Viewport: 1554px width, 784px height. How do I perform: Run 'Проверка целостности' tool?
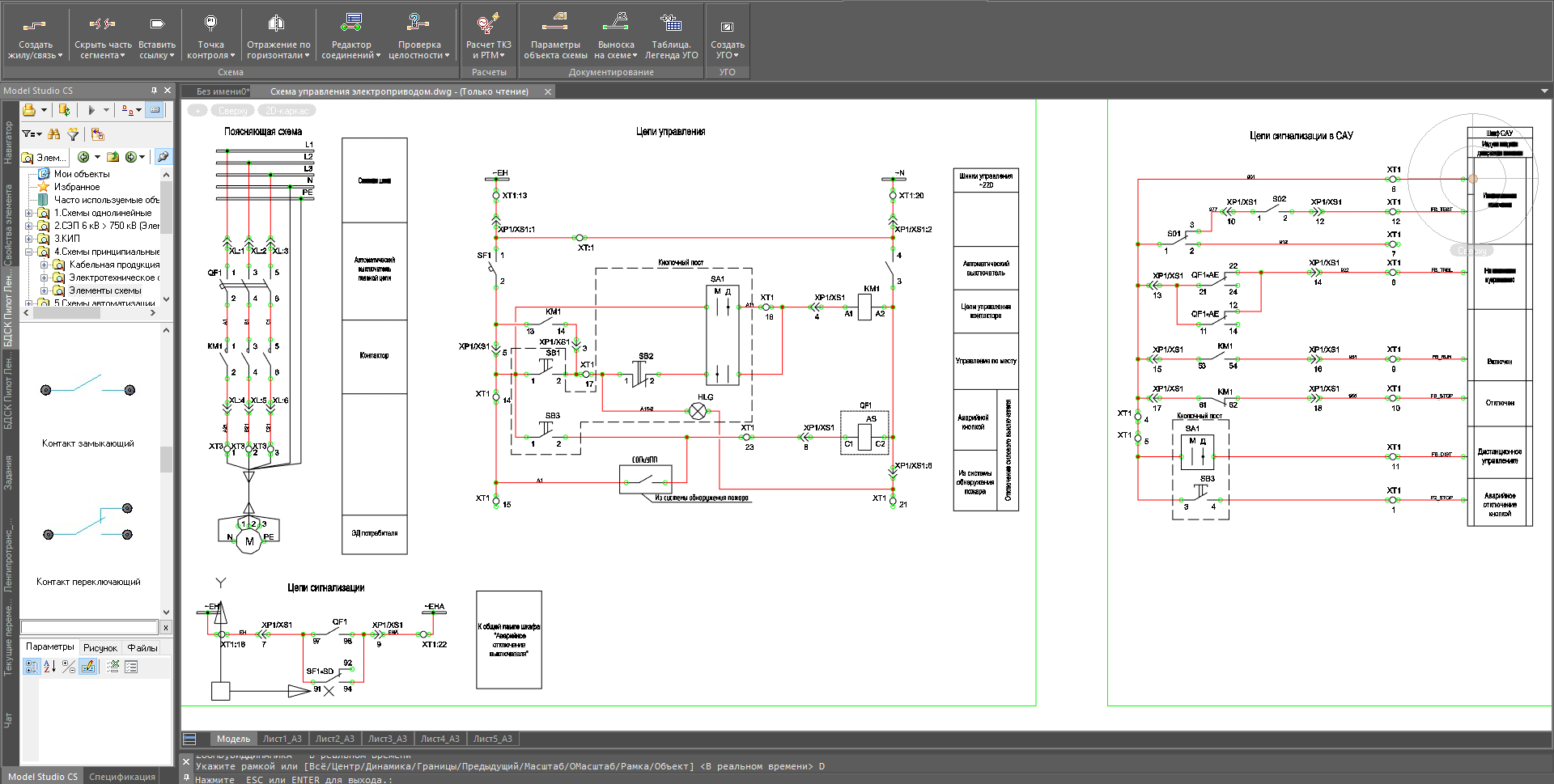tap(418, 37)
